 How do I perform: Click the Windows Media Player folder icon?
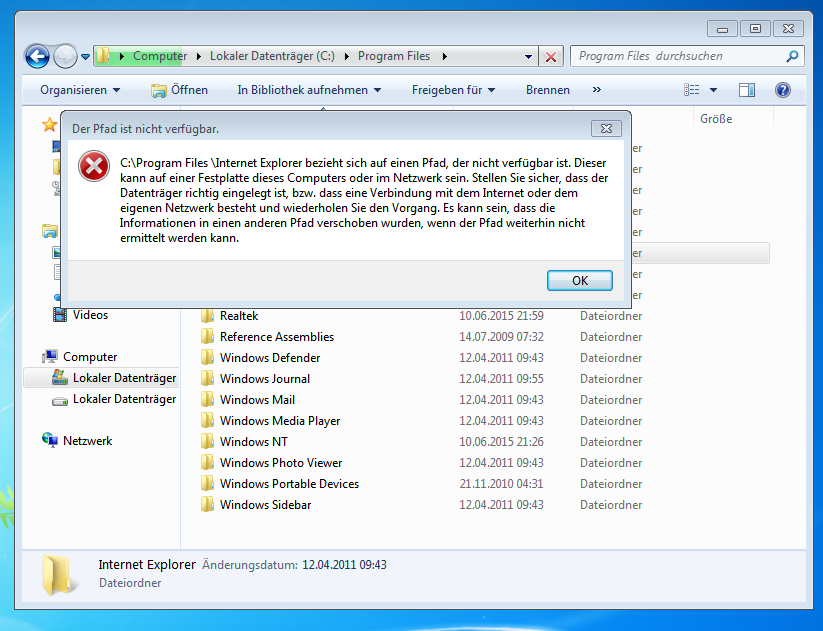point(207,420)
